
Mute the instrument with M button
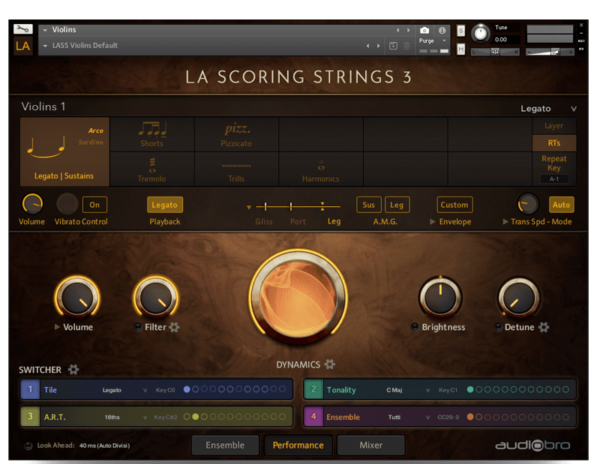click(461, 49)
